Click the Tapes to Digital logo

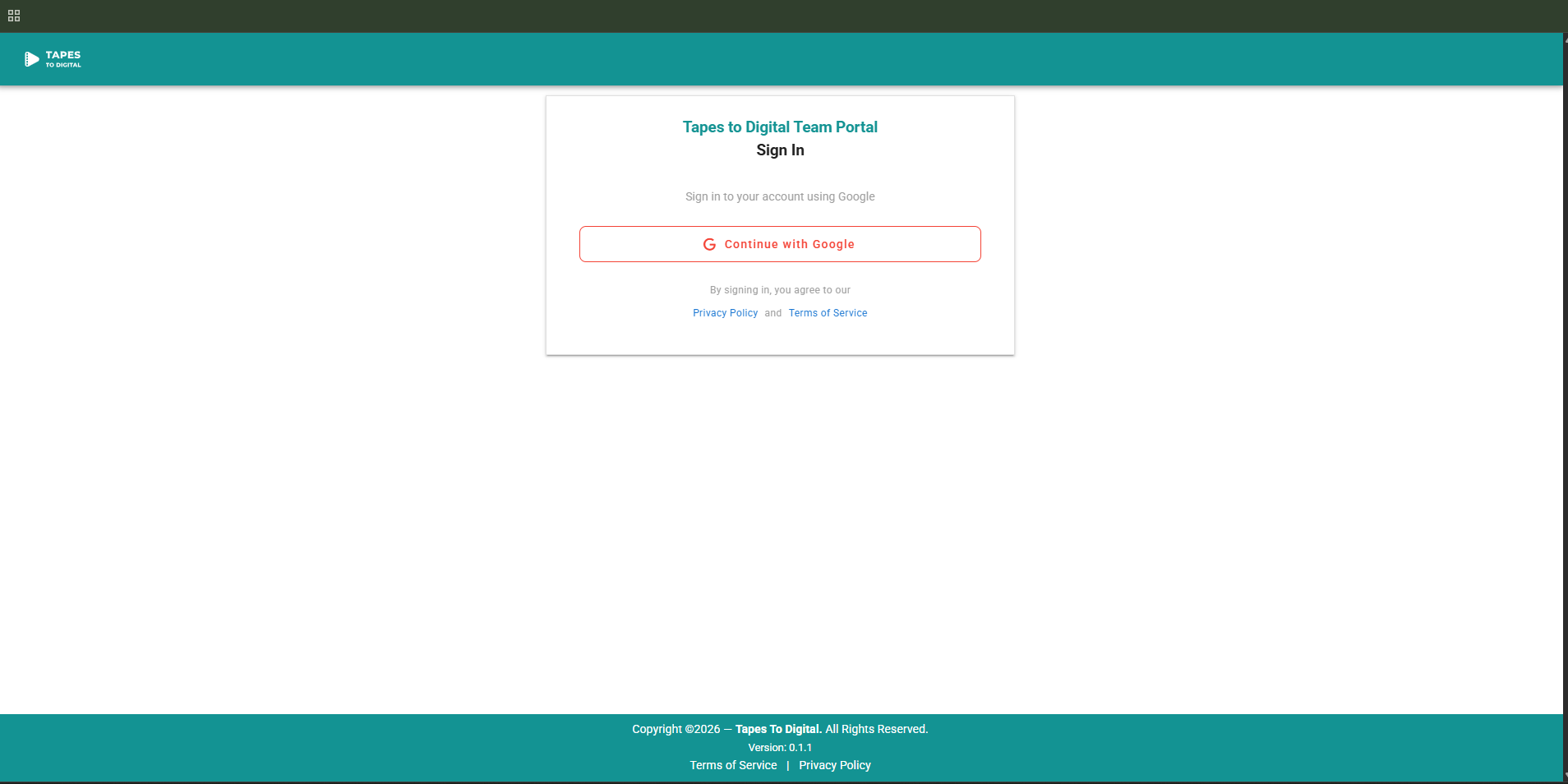click(53, 59)
